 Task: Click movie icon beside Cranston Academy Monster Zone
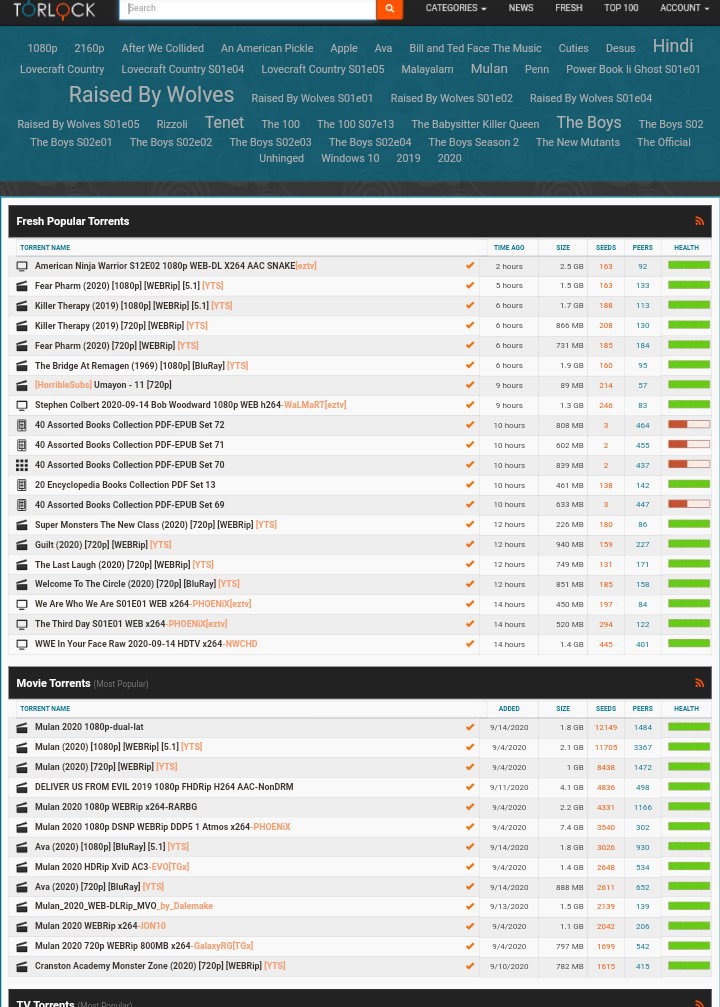22,966
